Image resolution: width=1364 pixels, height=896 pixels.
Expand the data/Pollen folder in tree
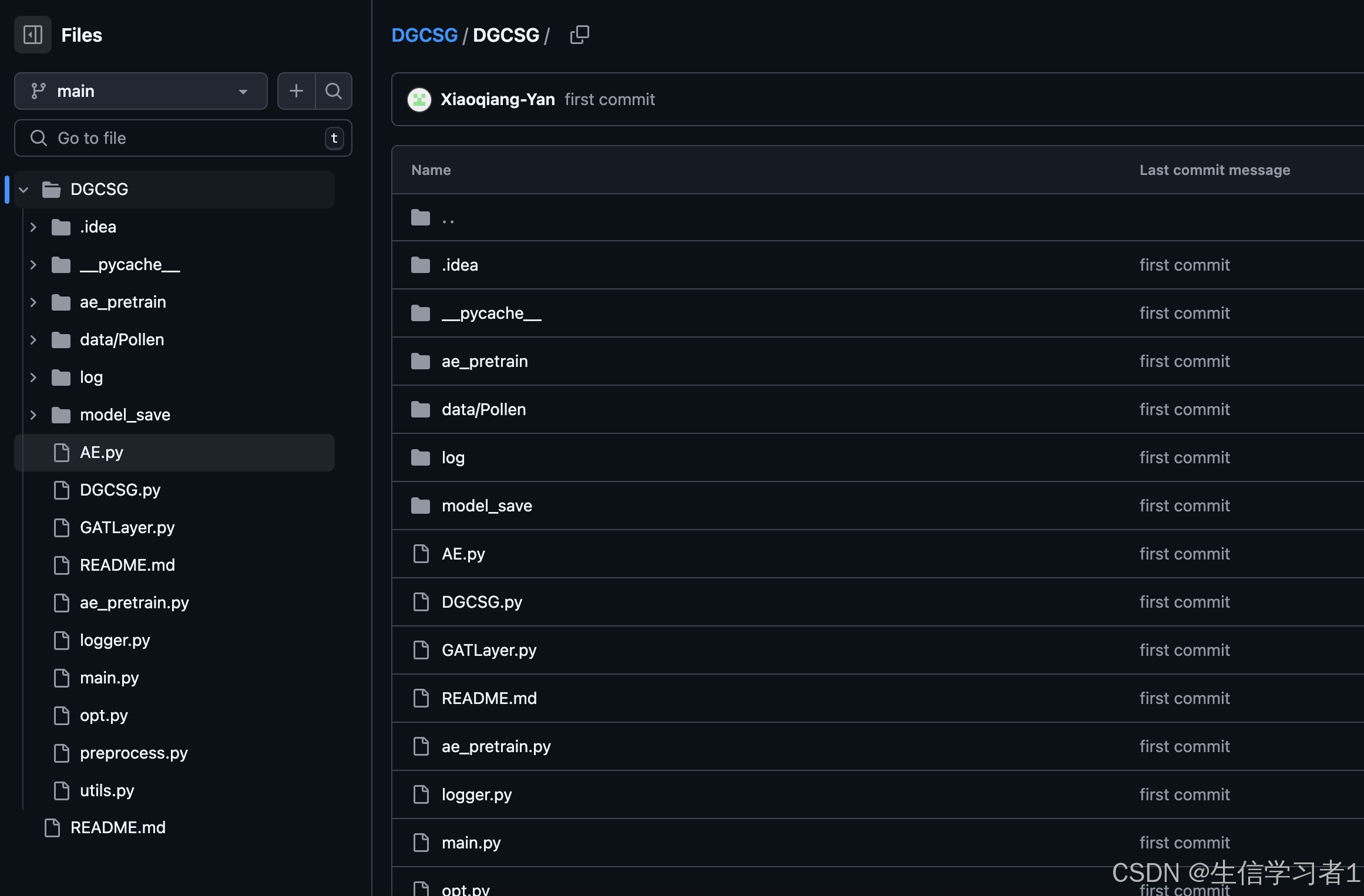click(33, 340)
